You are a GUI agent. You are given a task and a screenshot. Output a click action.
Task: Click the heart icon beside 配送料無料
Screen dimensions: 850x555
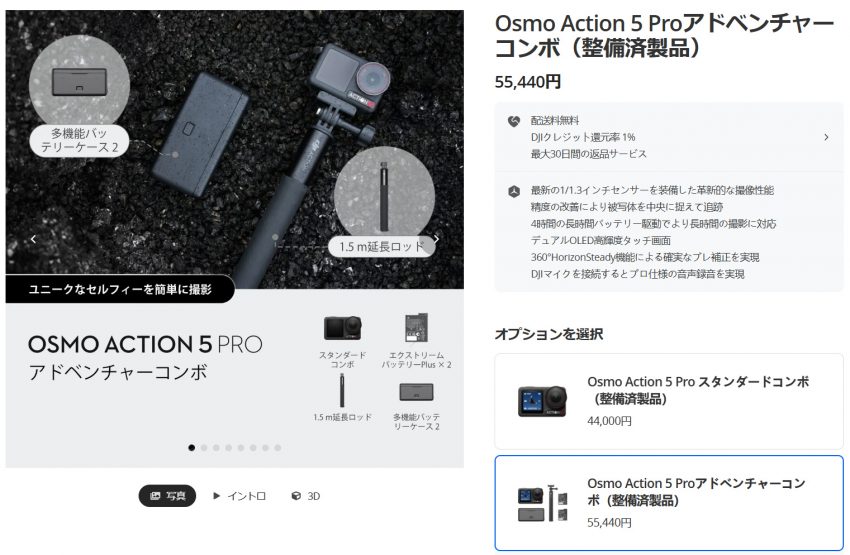click(x=513, y=121)
